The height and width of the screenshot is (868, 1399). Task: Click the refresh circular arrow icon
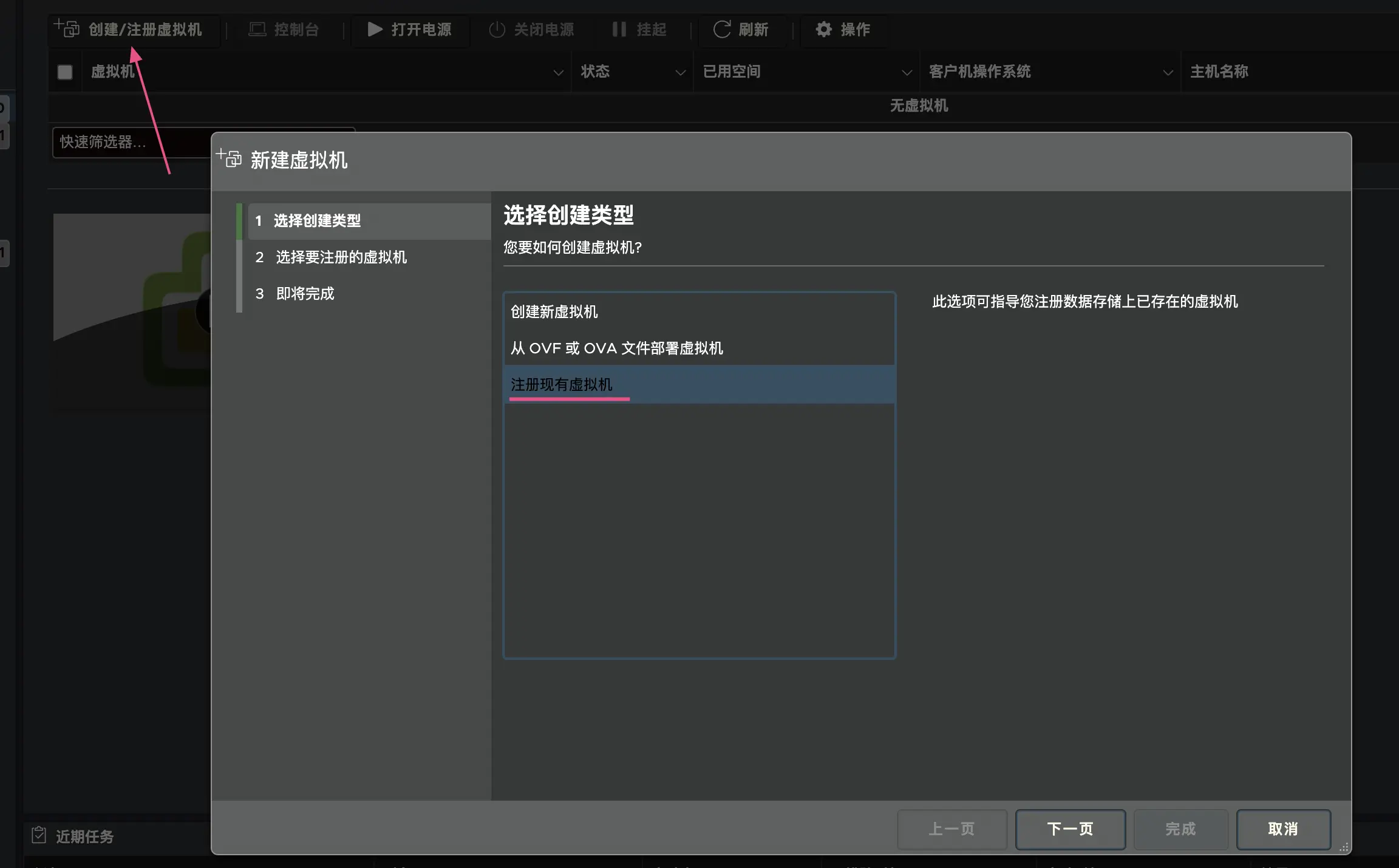point(721,29)
